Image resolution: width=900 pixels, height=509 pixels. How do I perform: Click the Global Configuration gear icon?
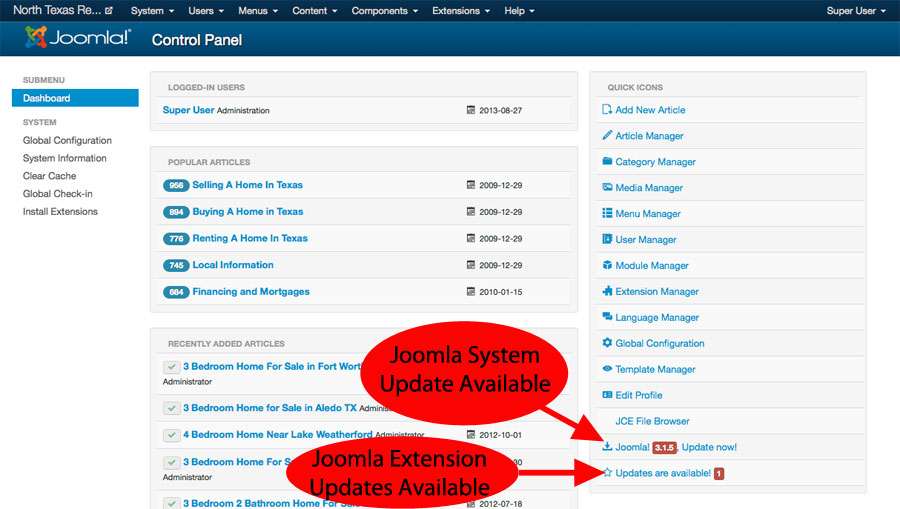[x=607, y=342]
